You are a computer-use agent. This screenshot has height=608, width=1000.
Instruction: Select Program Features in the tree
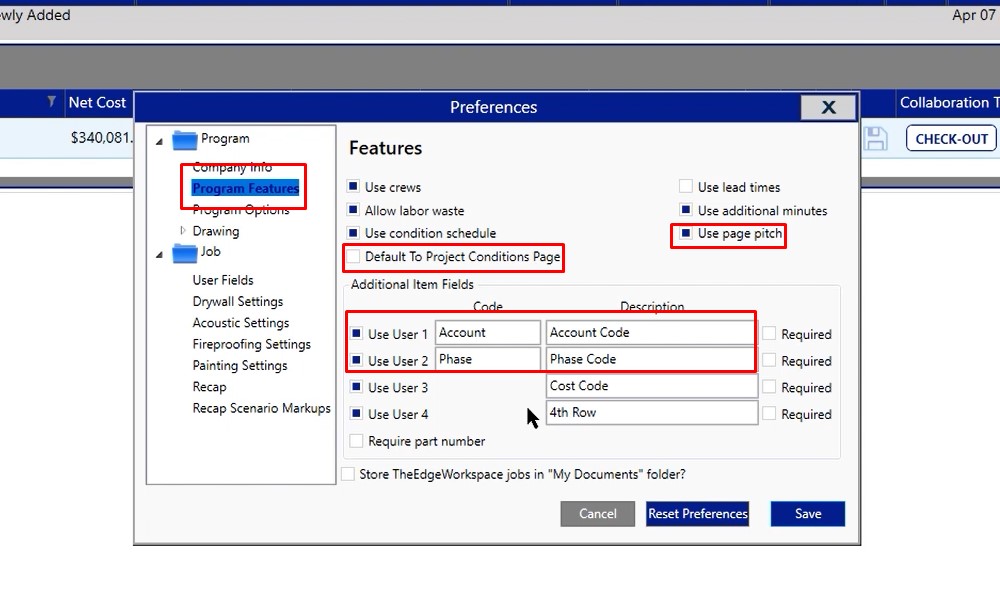pos(245,188)
